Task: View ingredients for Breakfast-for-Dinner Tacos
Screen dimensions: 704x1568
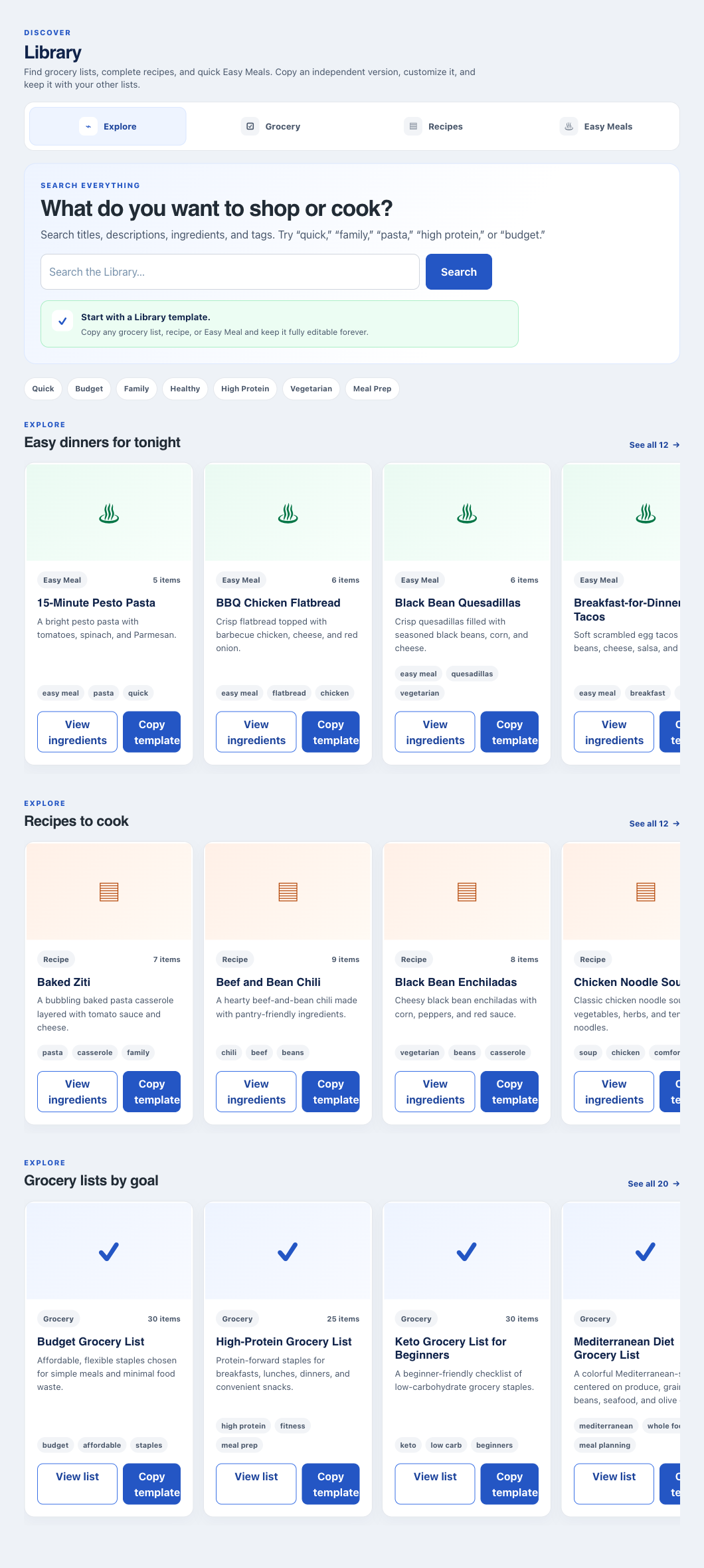Action: pyautogui.click(x=614, y=732)
